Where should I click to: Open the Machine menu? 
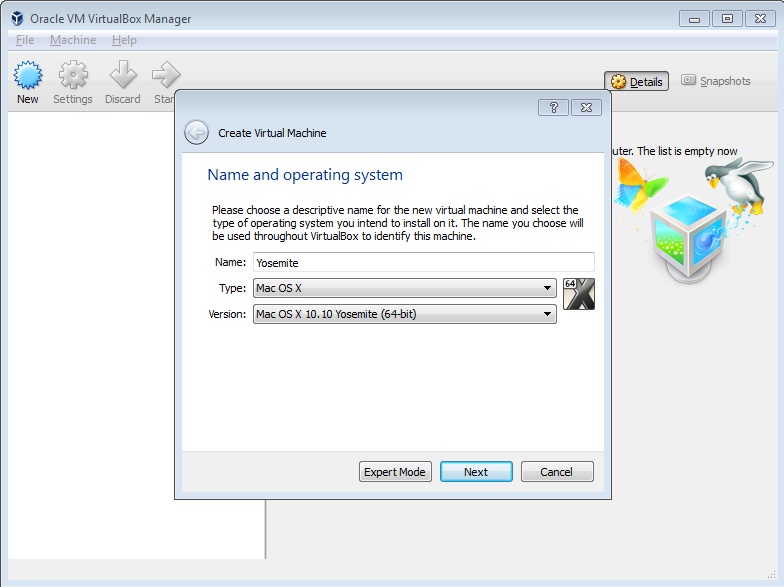73,40
